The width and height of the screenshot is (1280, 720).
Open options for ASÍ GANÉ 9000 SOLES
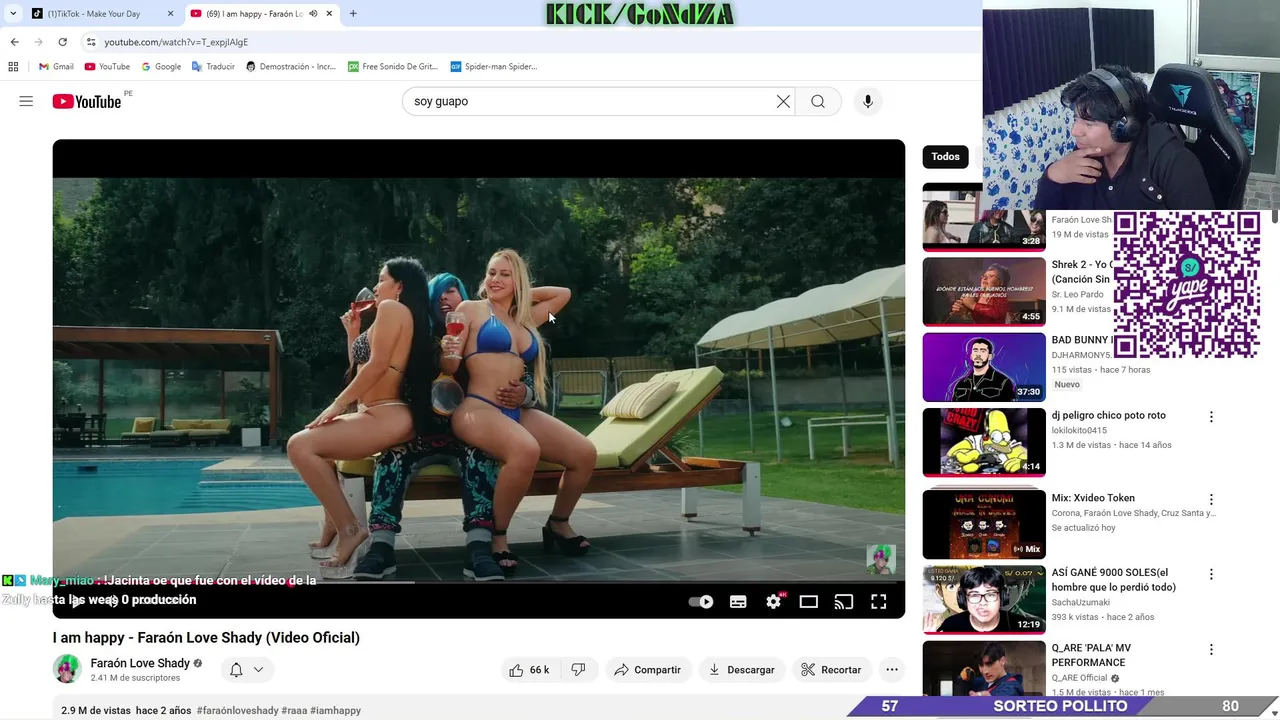1211,574
